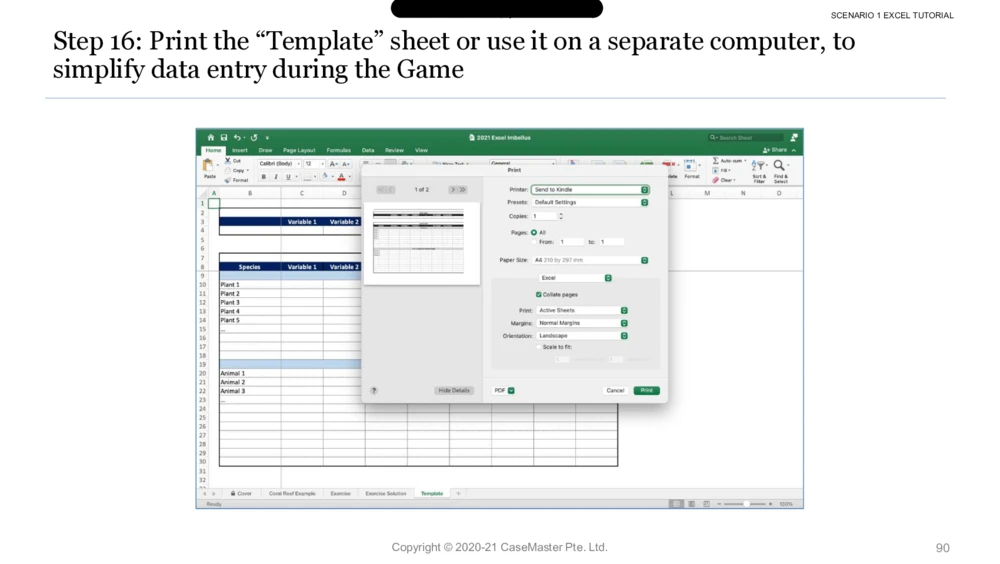
Task: Switch to the Page Layout ribbon tab
Action: pos(299,150)
